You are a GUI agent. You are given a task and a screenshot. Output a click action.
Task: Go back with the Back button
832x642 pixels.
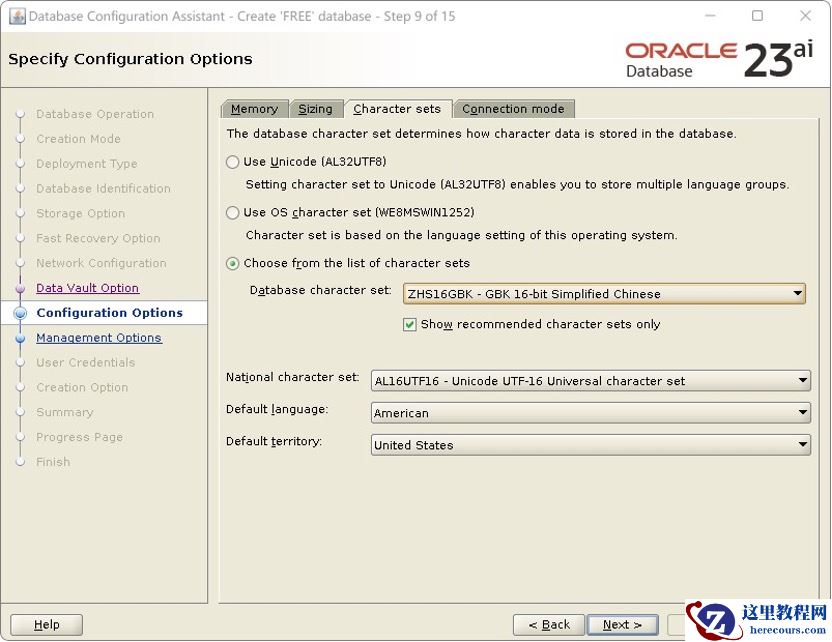tap(549, 624)
